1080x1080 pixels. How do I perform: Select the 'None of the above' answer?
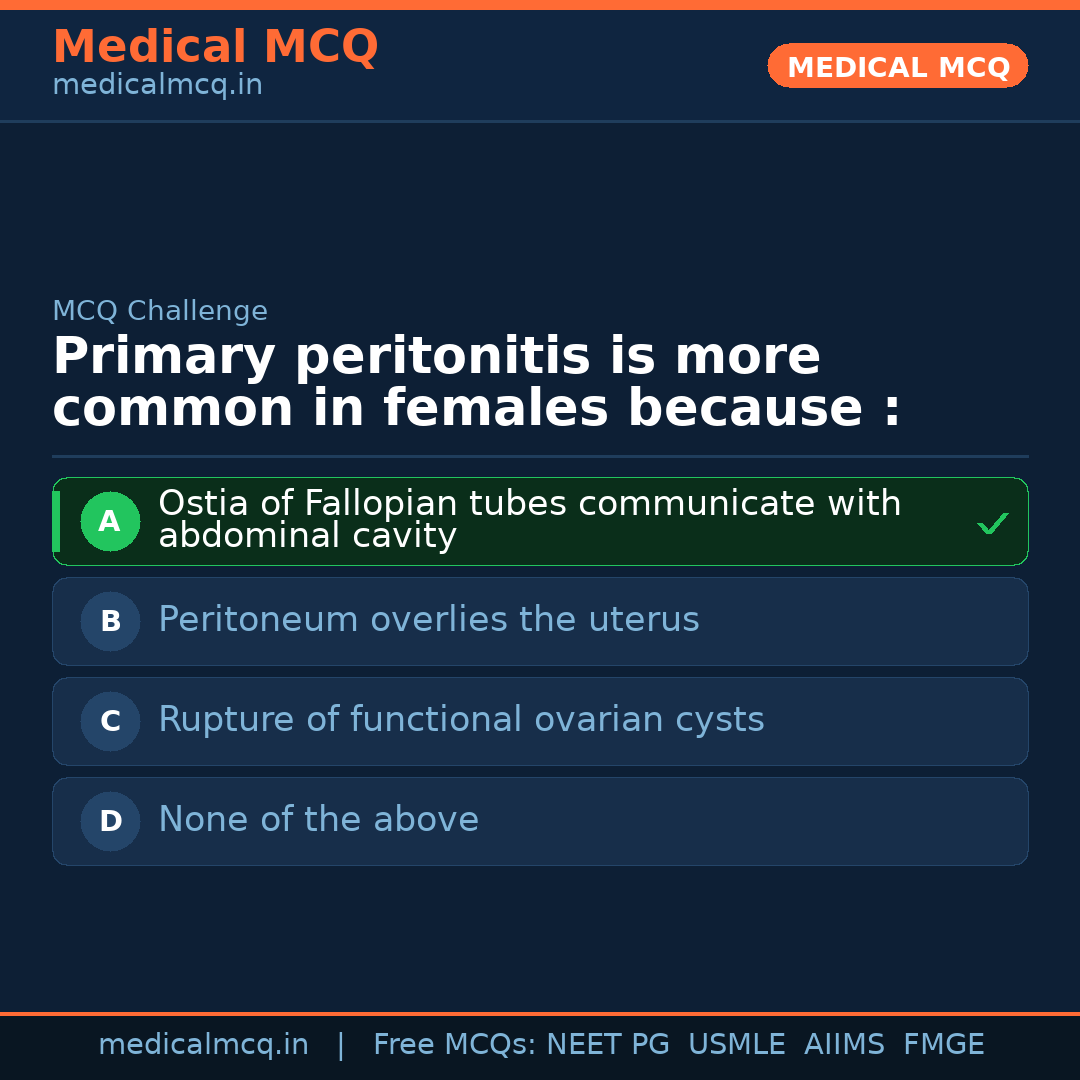click(x=318, y=820)
